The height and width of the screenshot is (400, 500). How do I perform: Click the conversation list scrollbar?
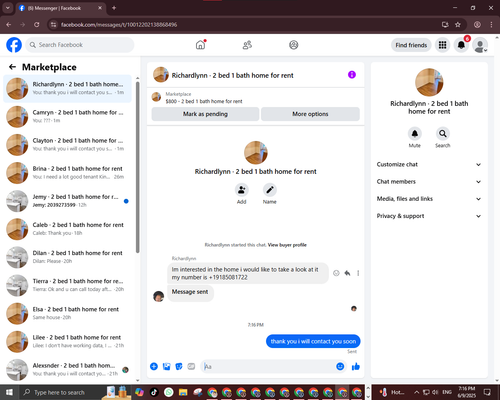[x=138, y=167]
